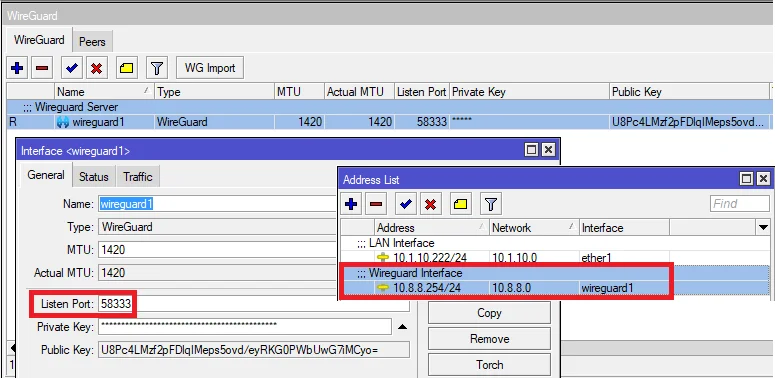Click the Name field containing wireguard1
Viewport: 775px width, 378px height.
[217, 204]
